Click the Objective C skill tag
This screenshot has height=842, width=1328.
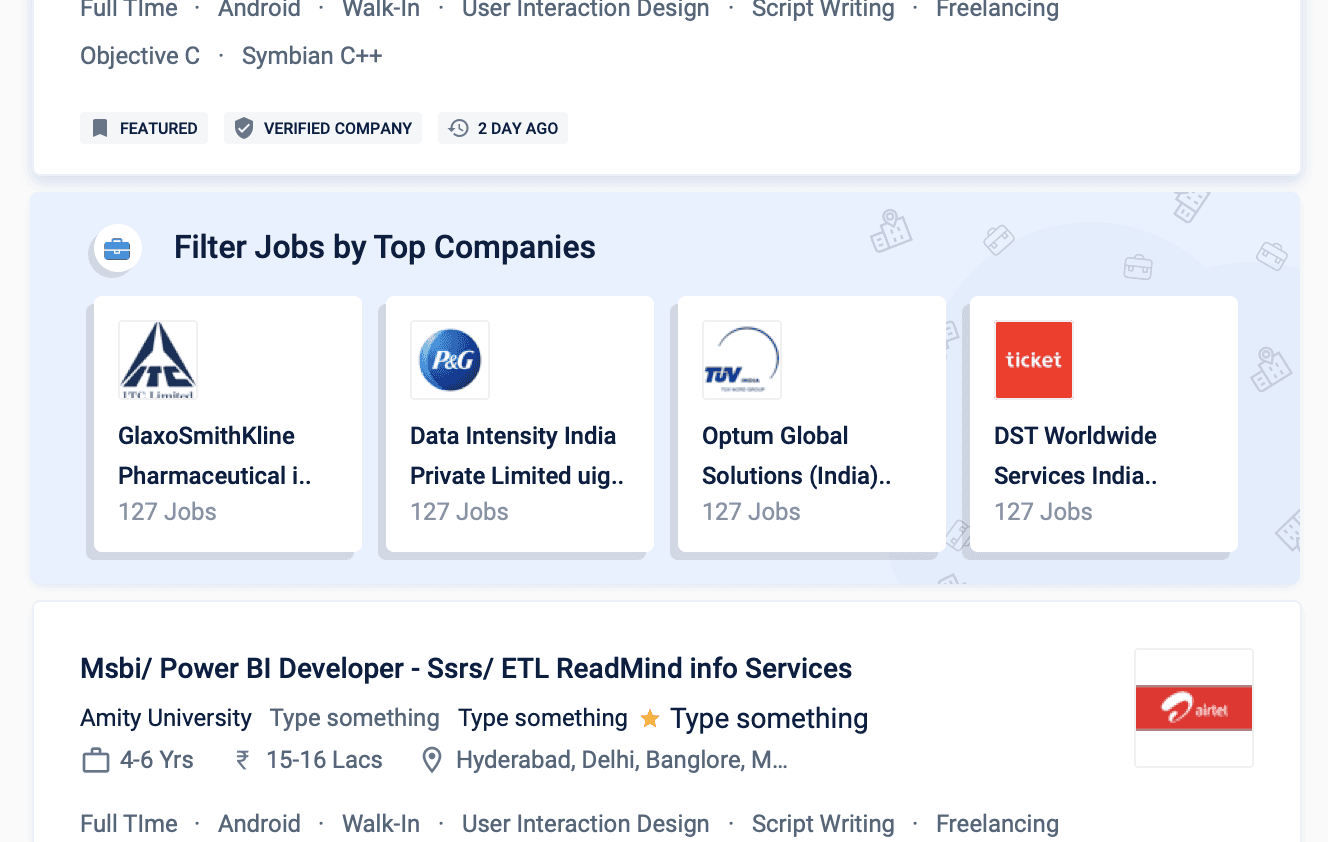140,56
